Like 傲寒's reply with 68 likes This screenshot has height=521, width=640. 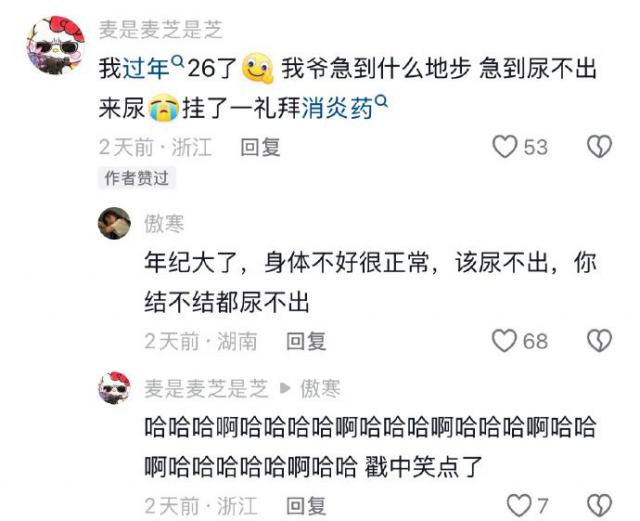(505, 341)
